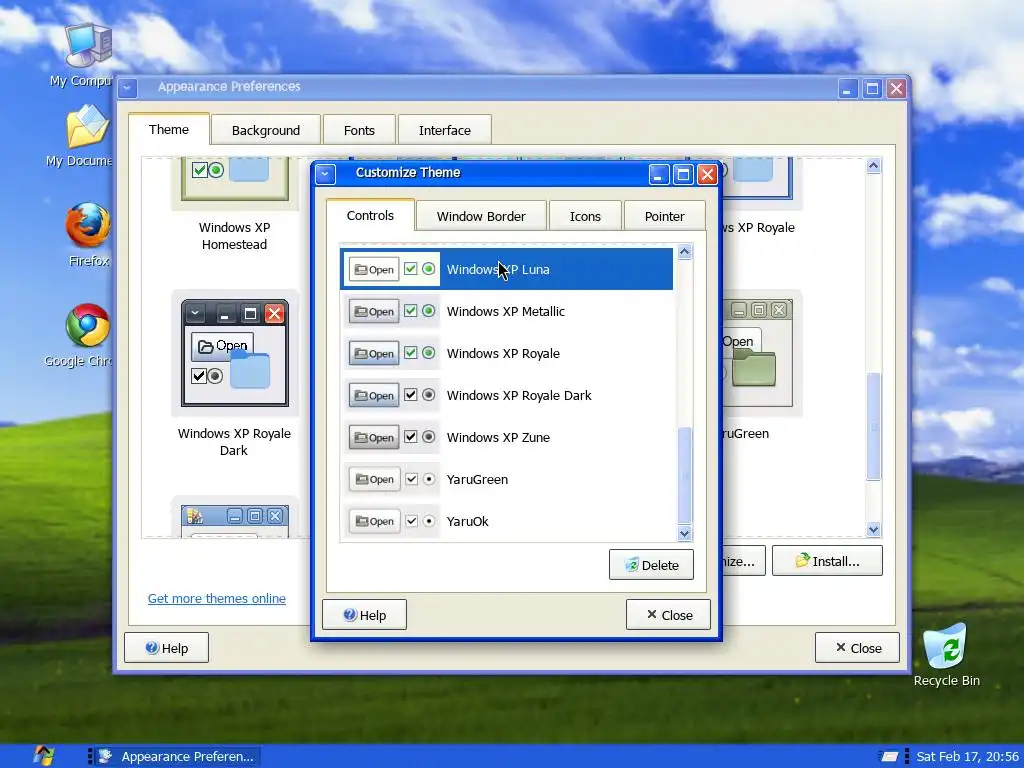
Task: Click Open preview icon for YaruOk
Action: pyautogui.click(x=374, y=521)
